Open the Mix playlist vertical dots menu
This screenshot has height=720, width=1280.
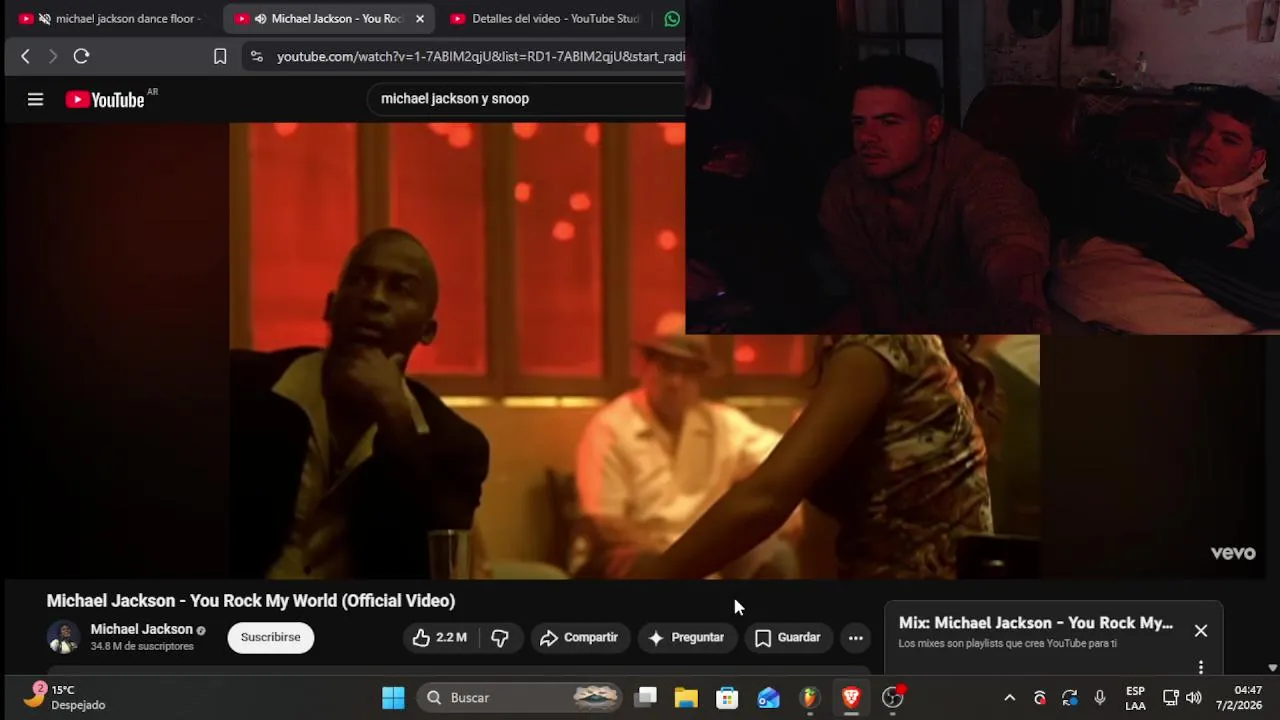pyautogui.click(x=1201, y=667)
